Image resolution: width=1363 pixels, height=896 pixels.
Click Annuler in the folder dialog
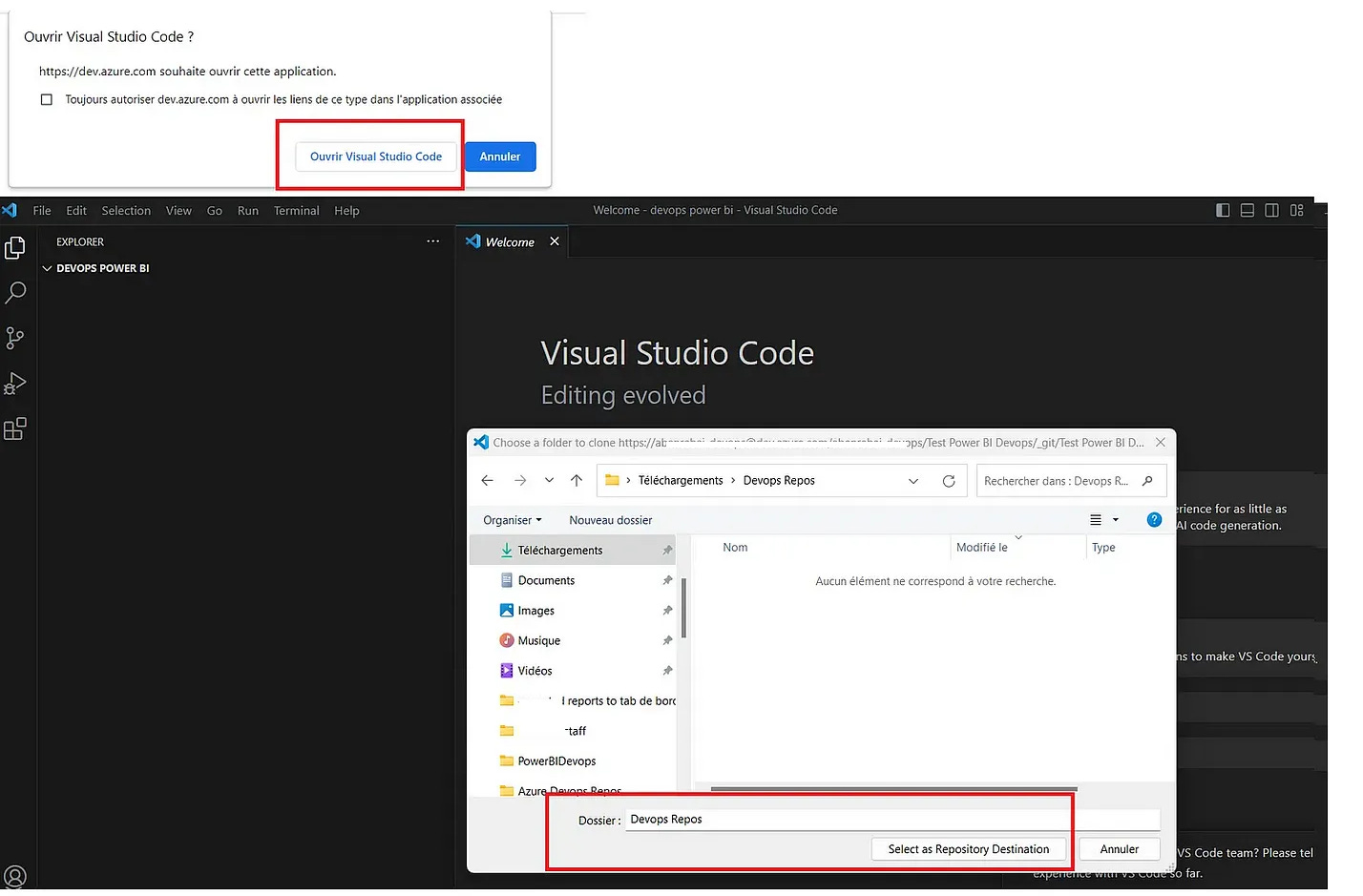click(1120, 849)
